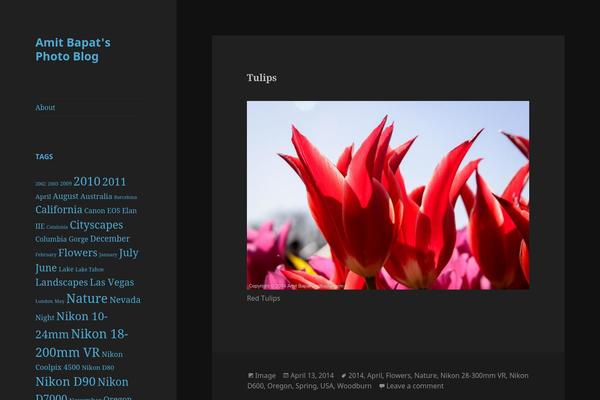This screenshot has width=600, height=400.
Task: Select the Oregon tag in post footer
Action: (279, 386)
